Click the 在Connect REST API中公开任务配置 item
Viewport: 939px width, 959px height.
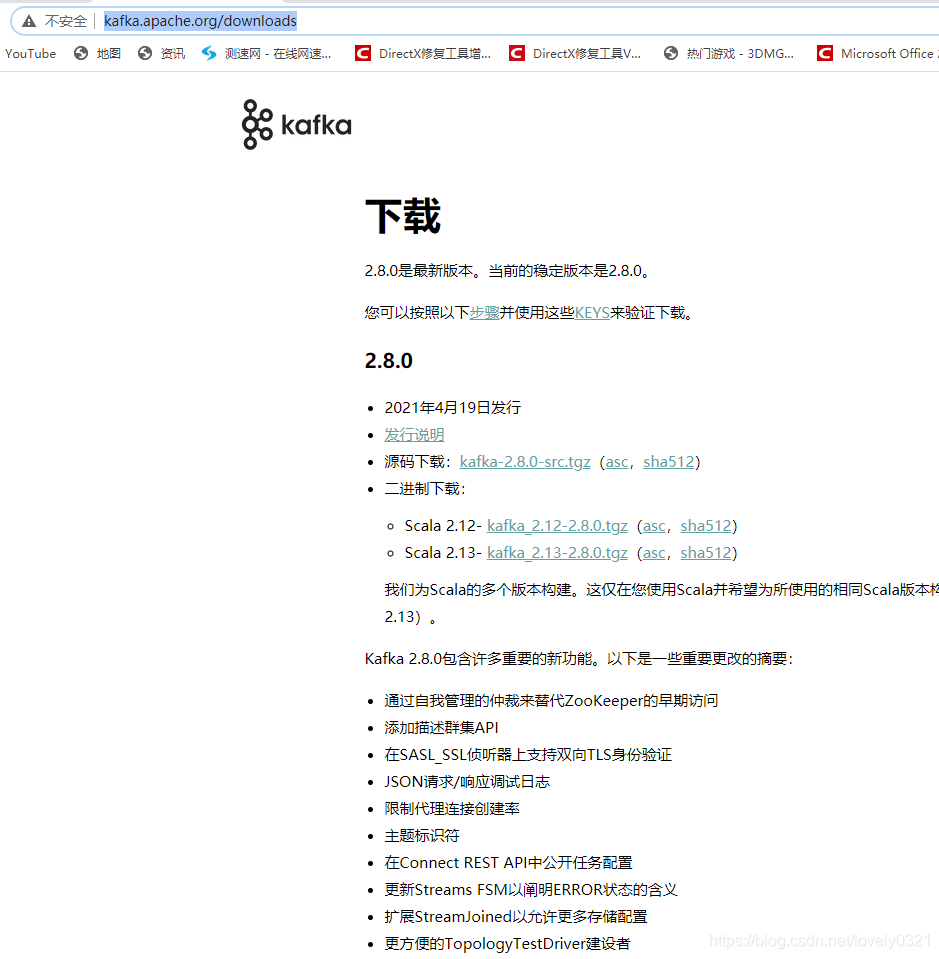coord(508,863)
